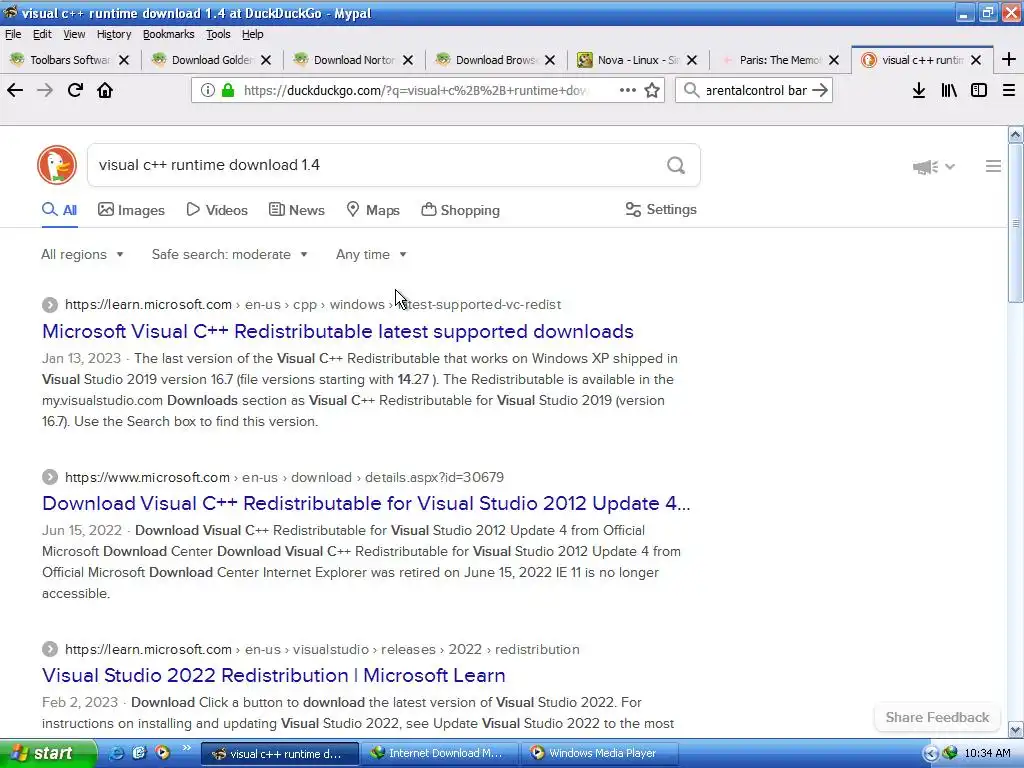Click the browser URL address field
Viewport: 1024px width, 768px height.
point(416,90)
